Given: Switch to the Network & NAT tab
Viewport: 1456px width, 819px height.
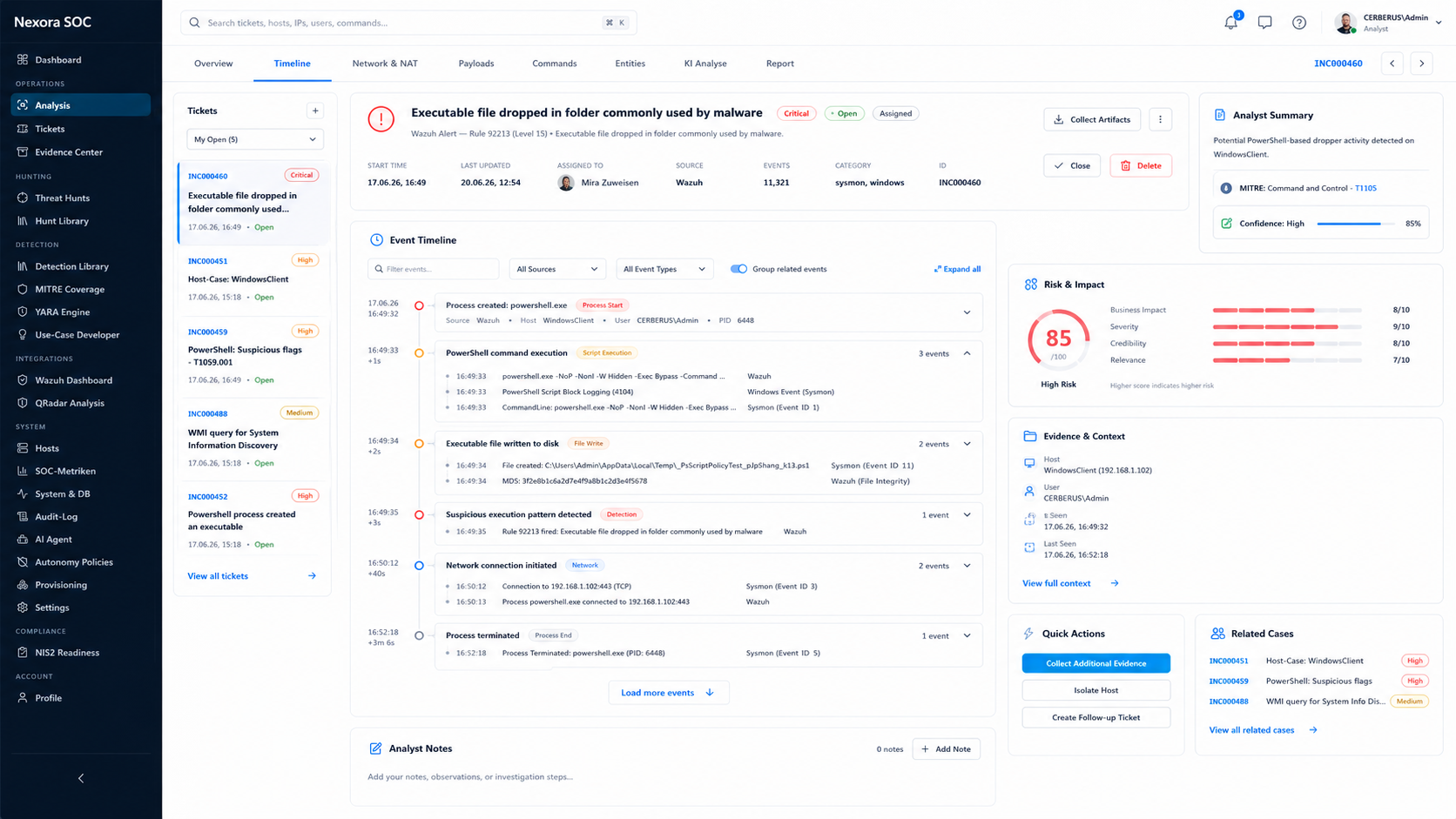Looking at the screenshot, I should (x=385, y=64).
